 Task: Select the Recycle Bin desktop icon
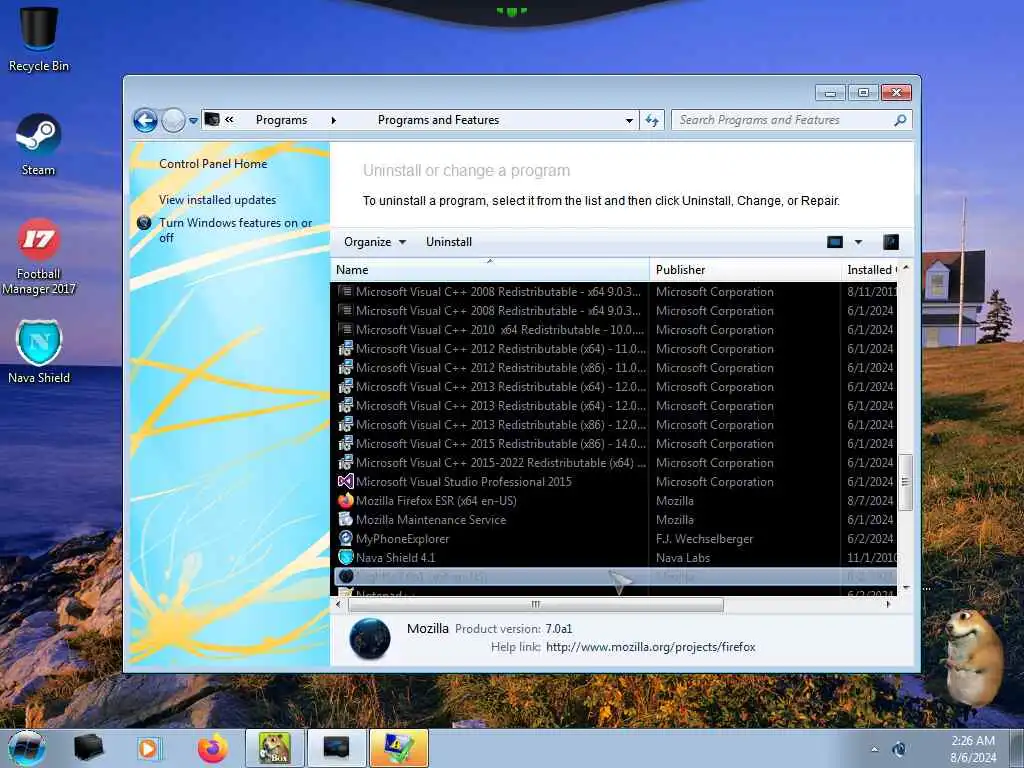point(39,39)
